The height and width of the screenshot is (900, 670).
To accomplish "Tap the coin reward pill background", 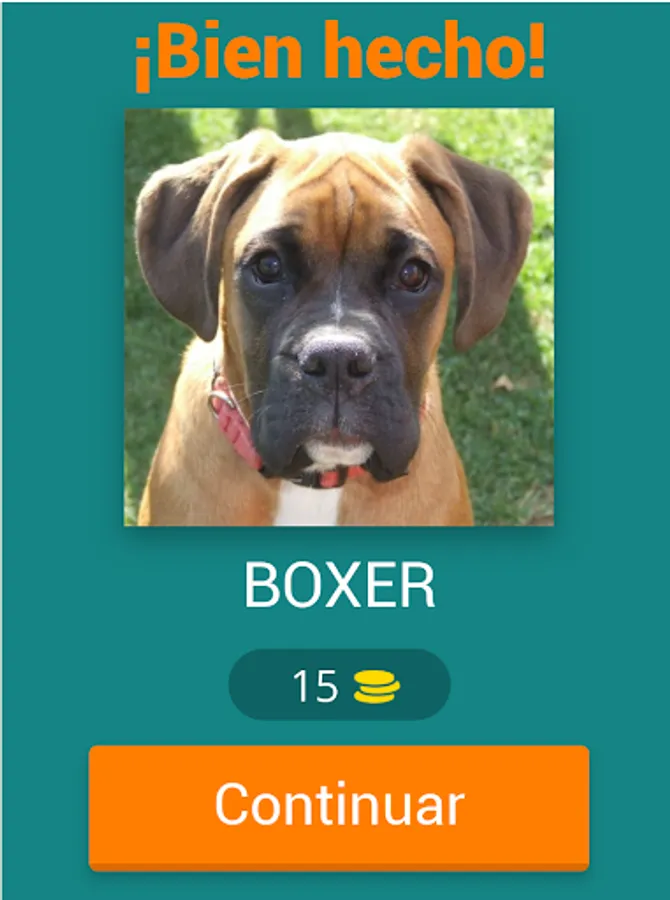I will pyautogui.click(x=339, y=685).
